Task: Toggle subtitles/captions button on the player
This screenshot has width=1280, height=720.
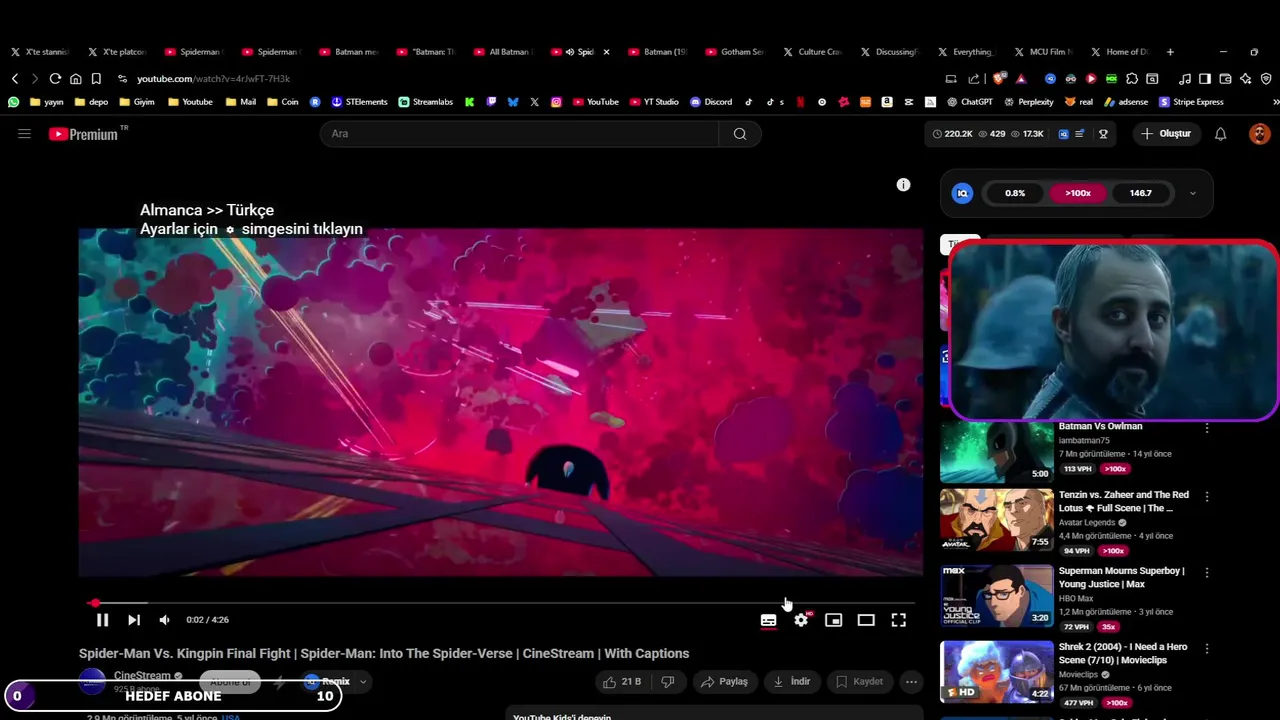Action: pos(768,620)
